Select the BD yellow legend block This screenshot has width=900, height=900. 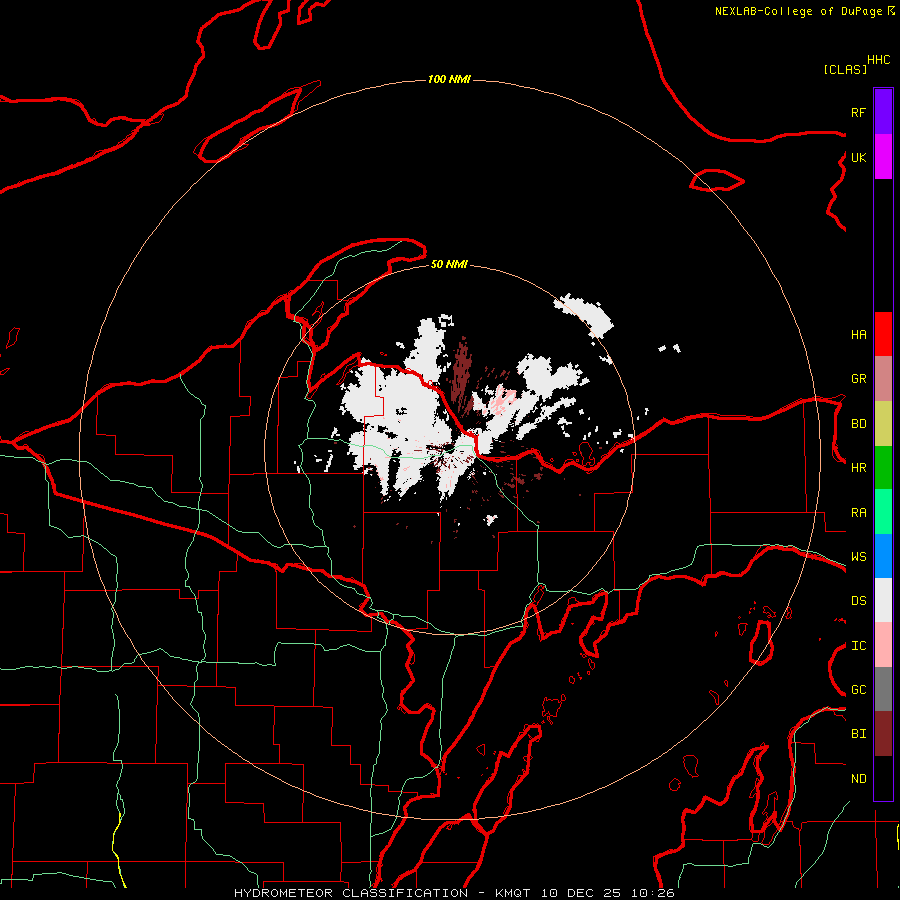point(883,424)
